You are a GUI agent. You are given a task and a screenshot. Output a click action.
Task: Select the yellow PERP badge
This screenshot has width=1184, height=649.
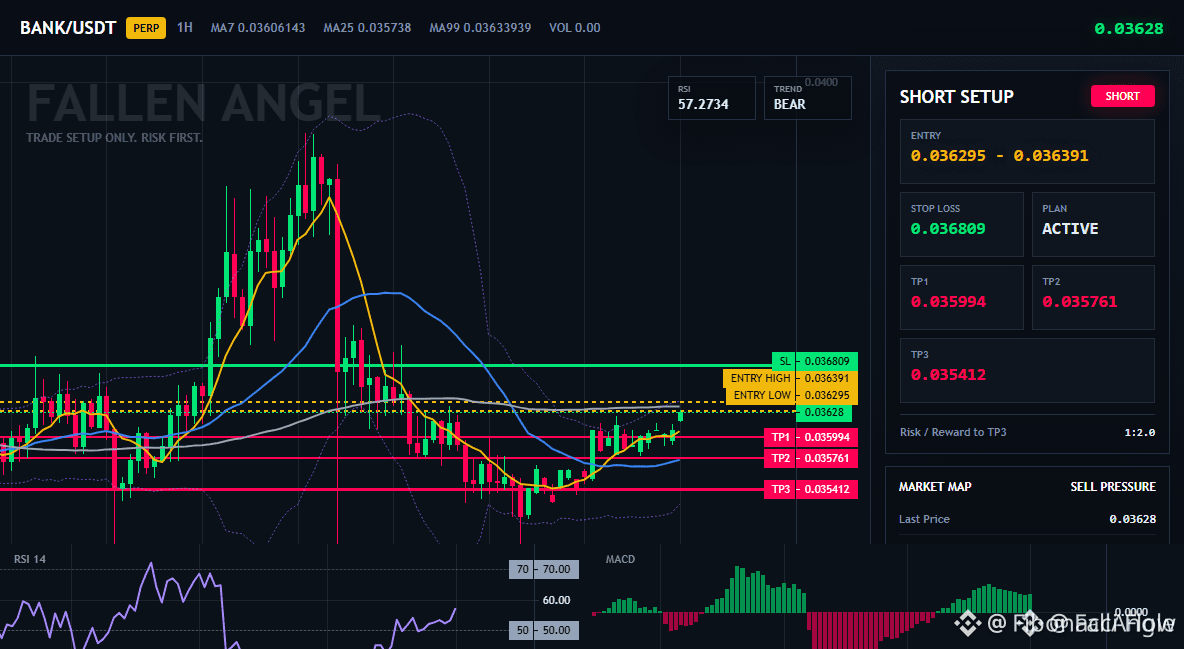146,29
